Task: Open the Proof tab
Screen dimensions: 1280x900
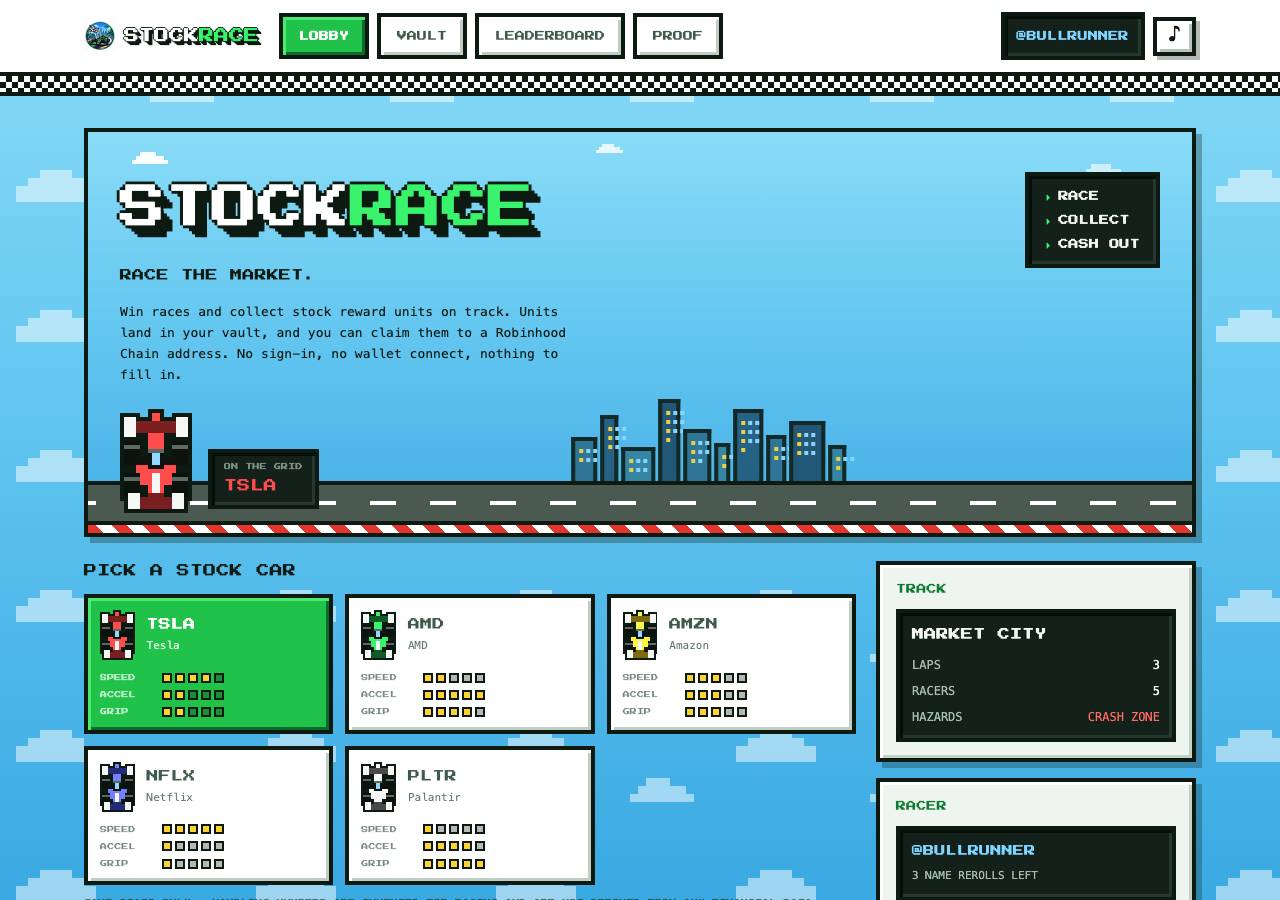Action: (677, 35)
